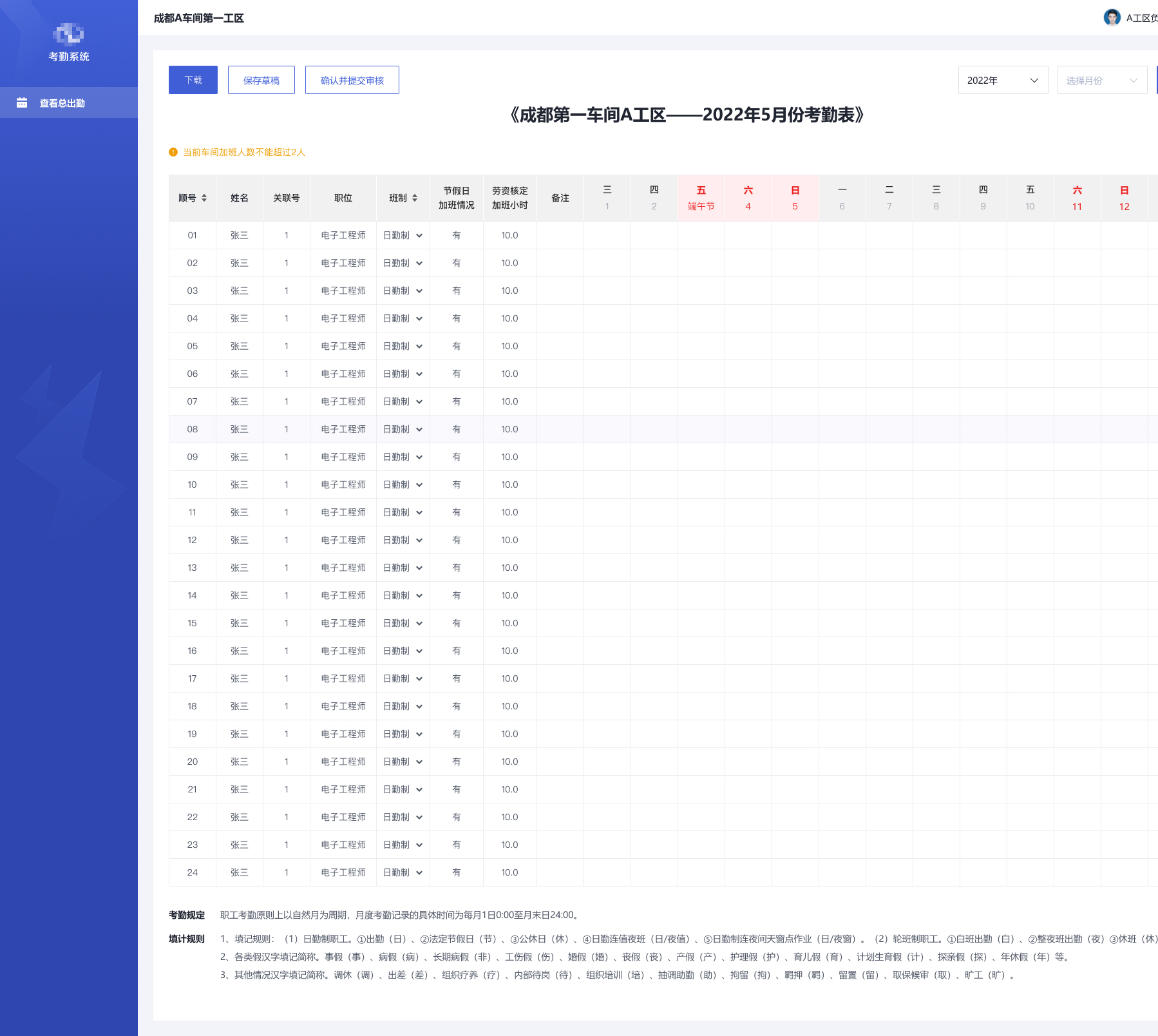Screen dimensions: 1158x1036
Task: Click the 10.0 hours cell in row 06
Action: (510, 374)
